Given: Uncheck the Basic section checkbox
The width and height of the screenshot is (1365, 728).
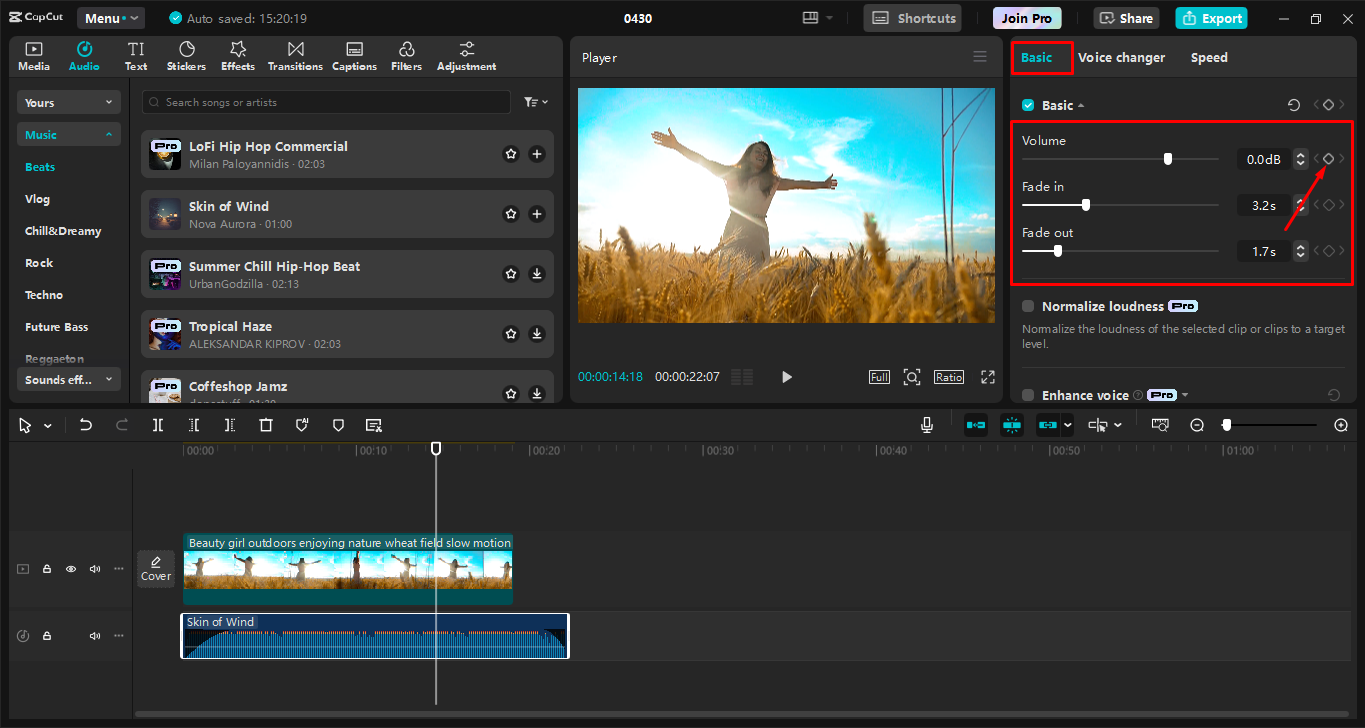Looking at the screenshot, I should (x=1028, y=105).
